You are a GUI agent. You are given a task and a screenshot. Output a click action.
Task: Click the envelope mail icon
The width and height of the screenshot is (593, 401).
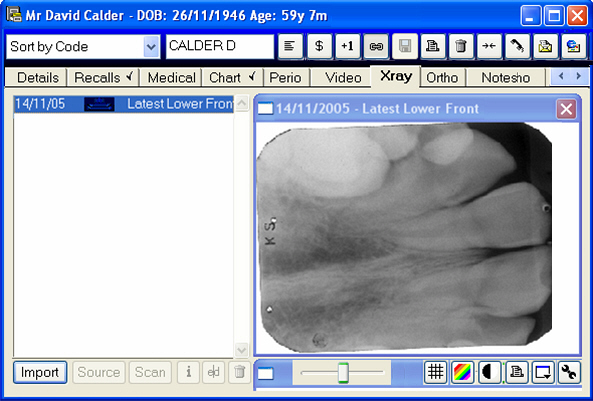click(x=545, y=46)
